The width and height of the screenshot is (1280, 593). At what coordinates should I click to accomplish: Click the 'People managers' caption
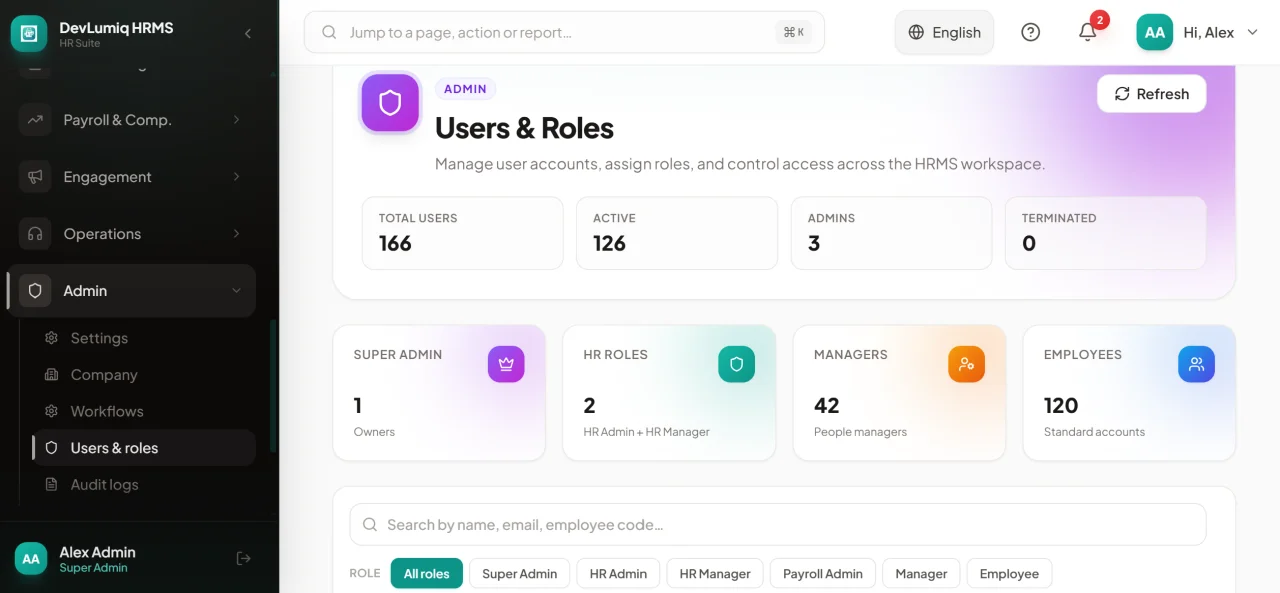pos(860,432)
